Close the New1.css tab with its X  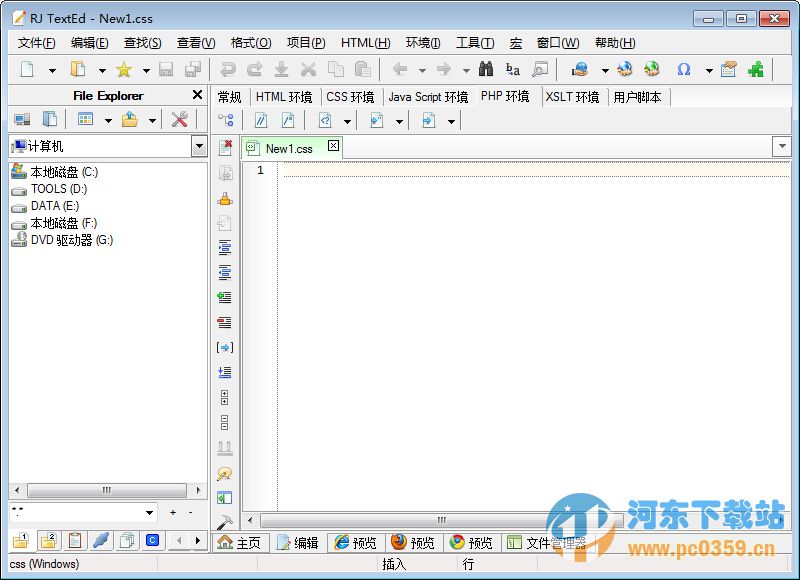333,145
